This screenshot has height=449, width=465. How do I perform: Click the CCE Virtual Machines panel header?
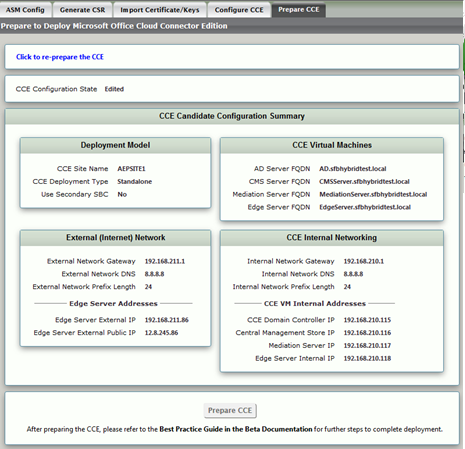coord(332,145)
